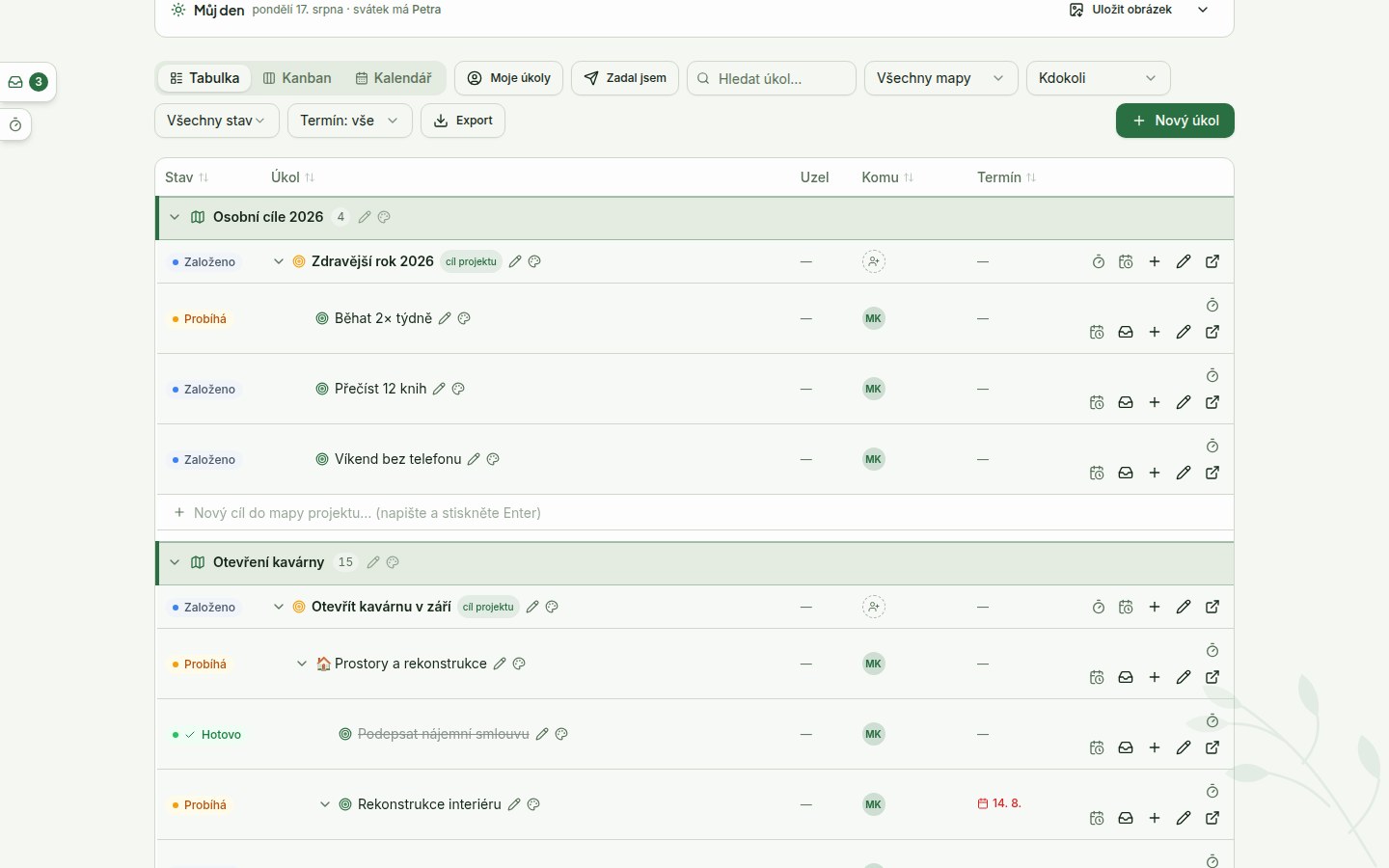
Task: Send Prostory a rekonstrukce to the inbox
Action: (x=1126, y=677)
